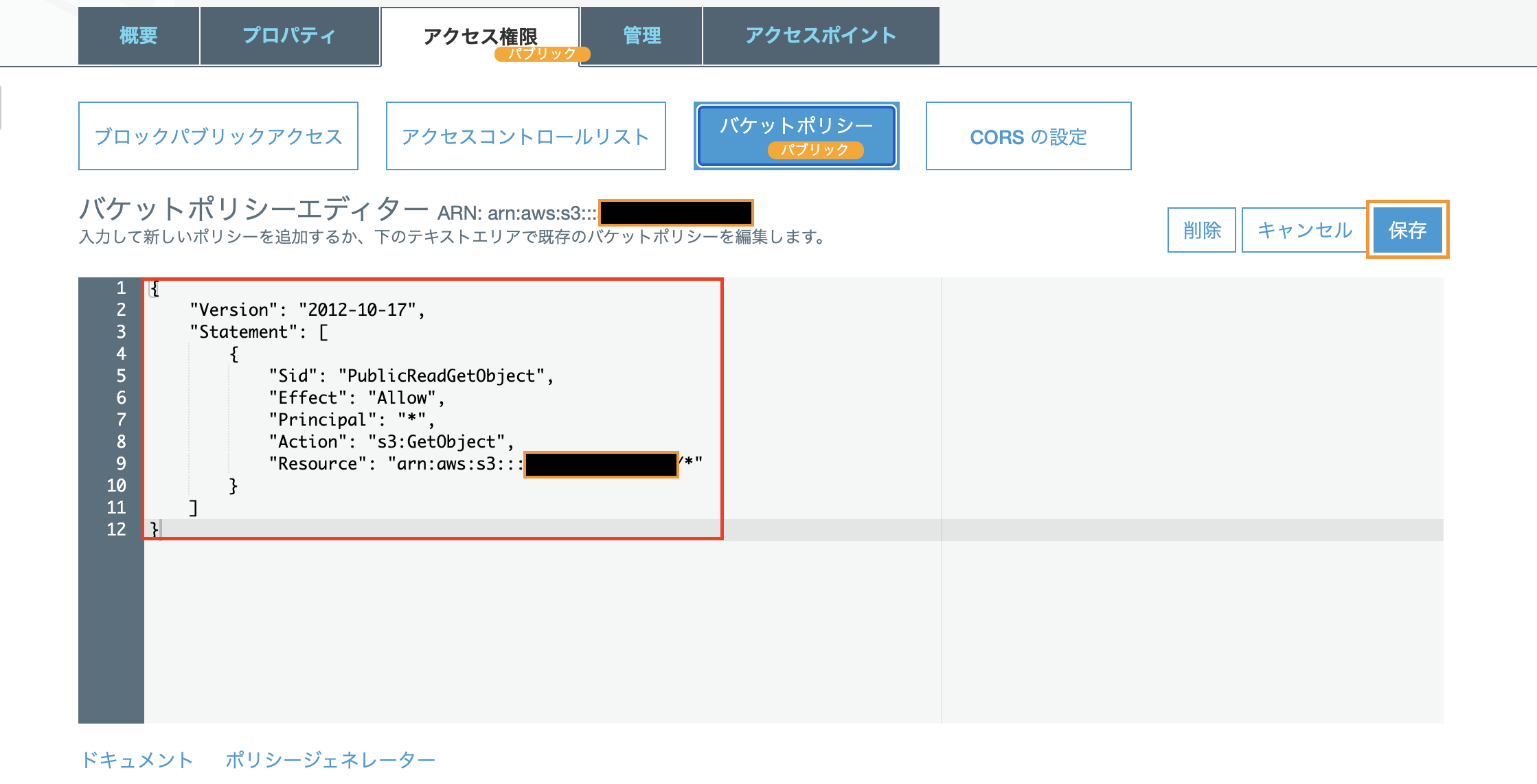Viewport: 1537px width, 784px height.
Task: Open the アクセスポイント tab
Action: (821, 36)
